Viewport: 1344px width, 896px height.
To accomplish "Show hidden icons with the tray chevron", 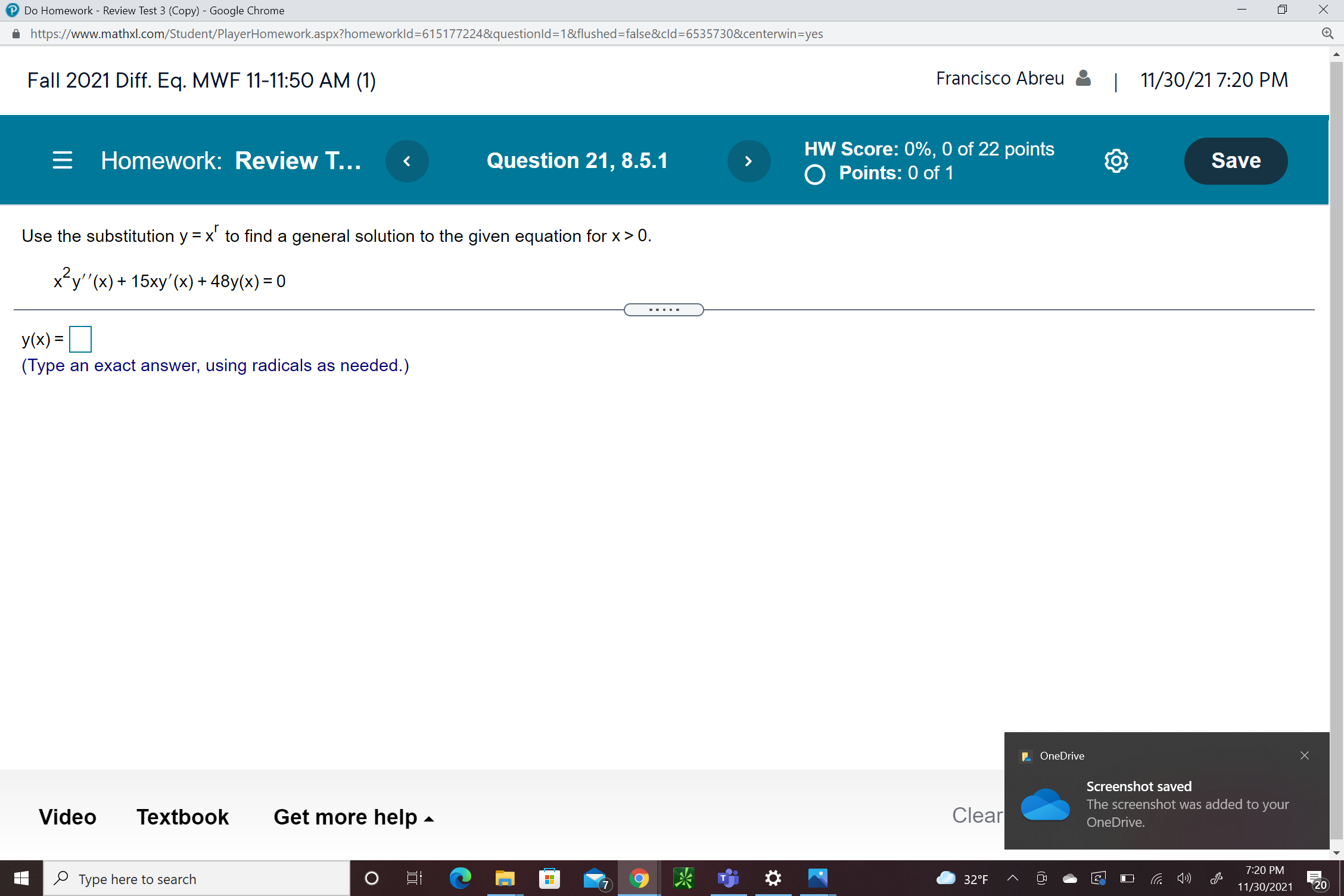I will click(x=1012, y=878).
